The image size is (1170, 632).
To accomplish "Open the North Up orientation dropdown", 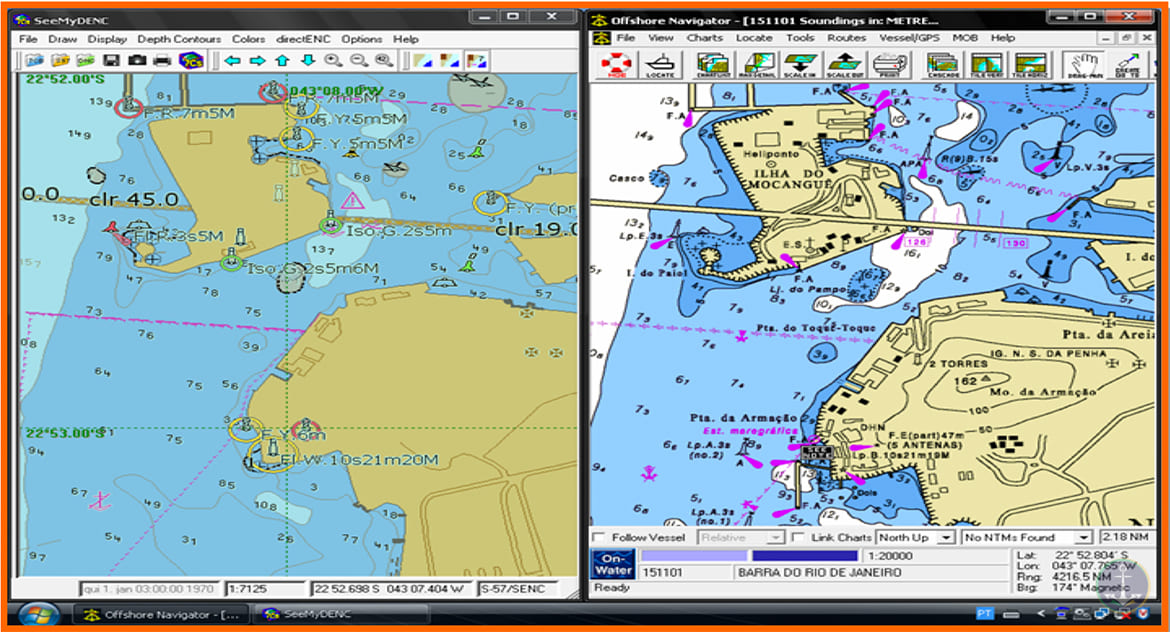I will coord(916,537).
